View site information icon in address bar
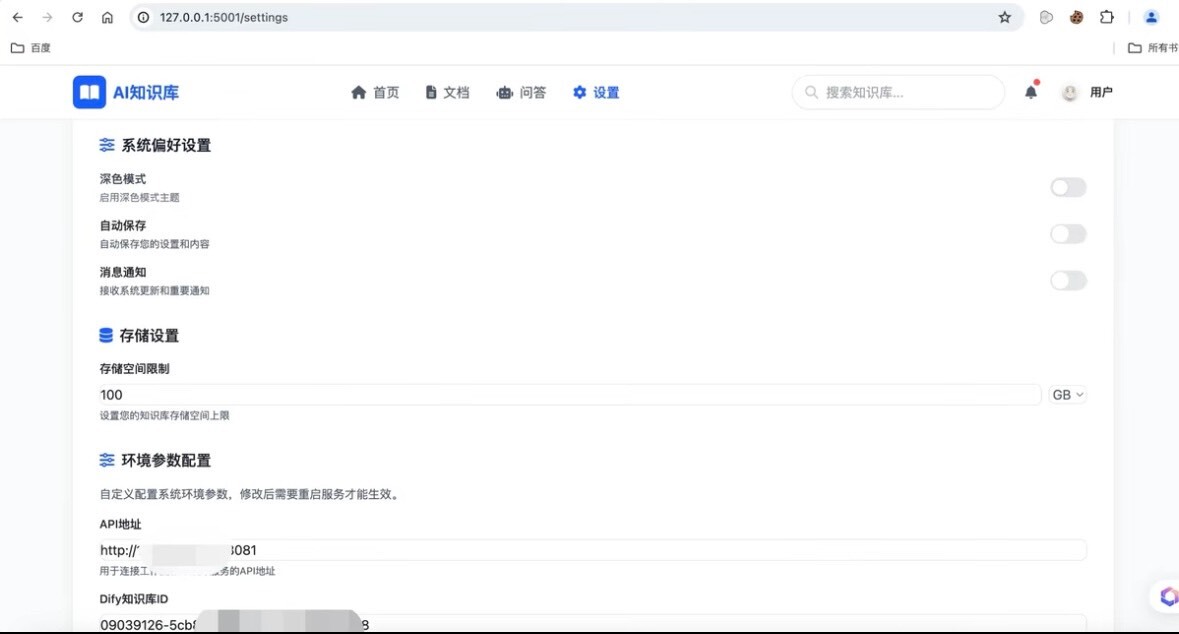Viewport: 1179px width, 634px height. (x=144, y=17)
